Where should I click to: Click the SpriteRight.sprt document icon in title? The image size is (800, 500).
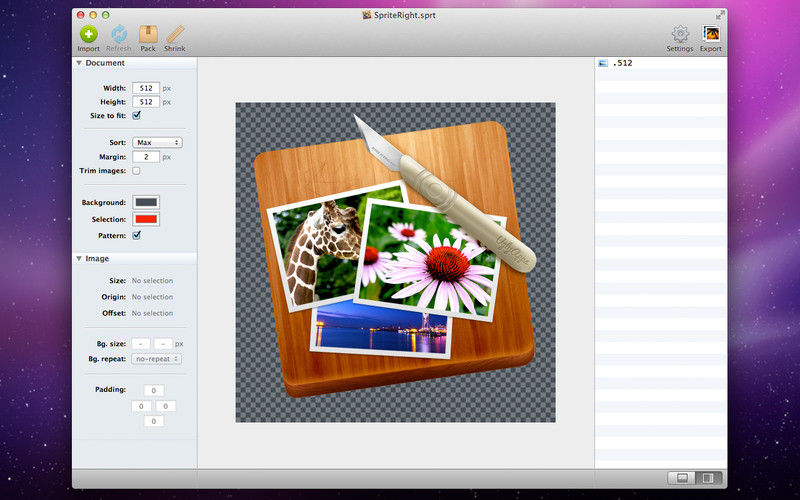366,15
